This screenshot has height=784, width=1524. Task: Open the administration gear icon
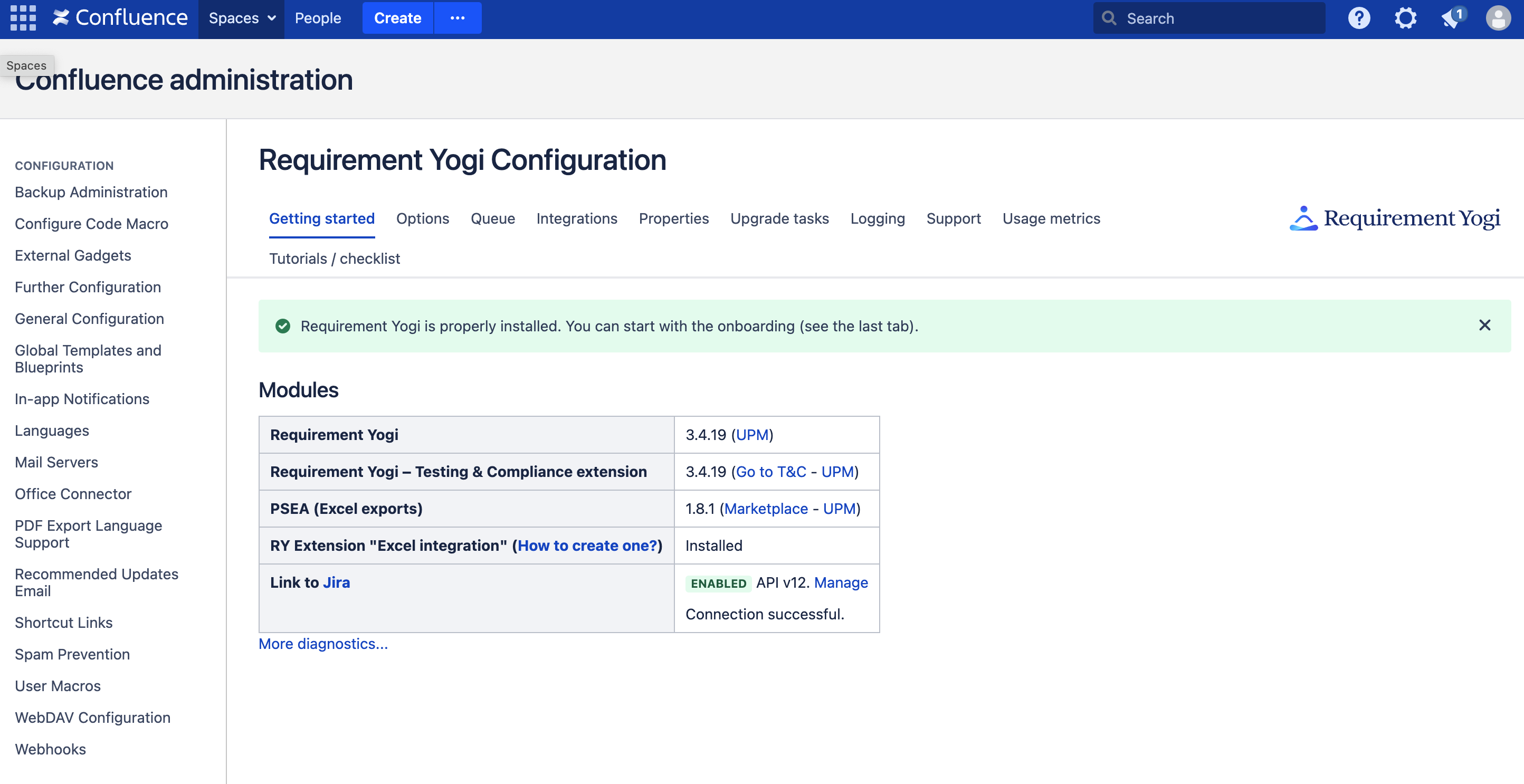click(x=1405, y=18)
